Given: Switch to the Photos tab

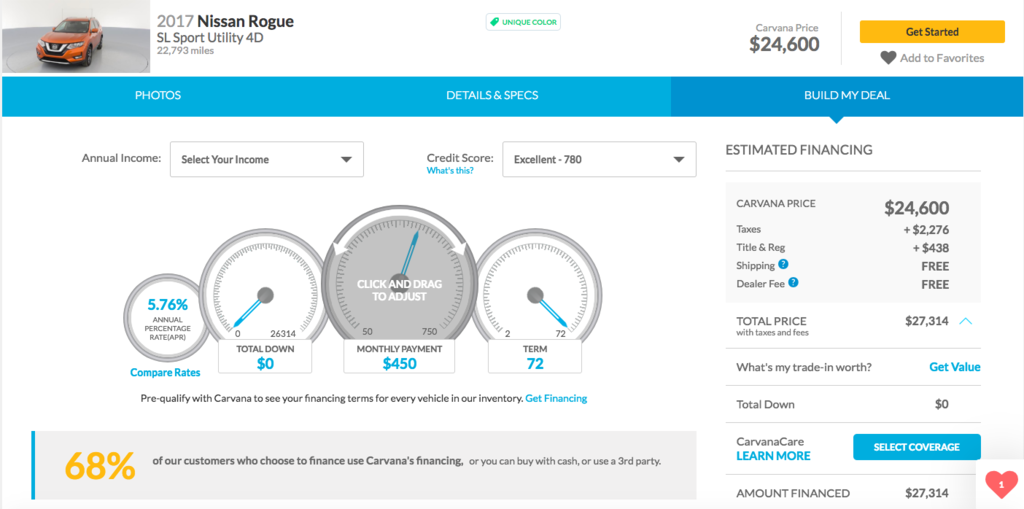Looking at the screenshot, I should coord(158,95).
